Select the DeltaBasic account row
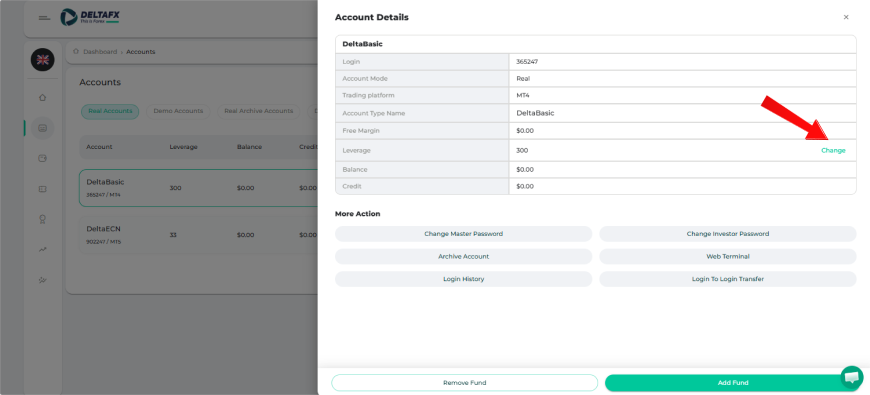Viewport: 870px width, 395px height. click(x=199, y=188)
